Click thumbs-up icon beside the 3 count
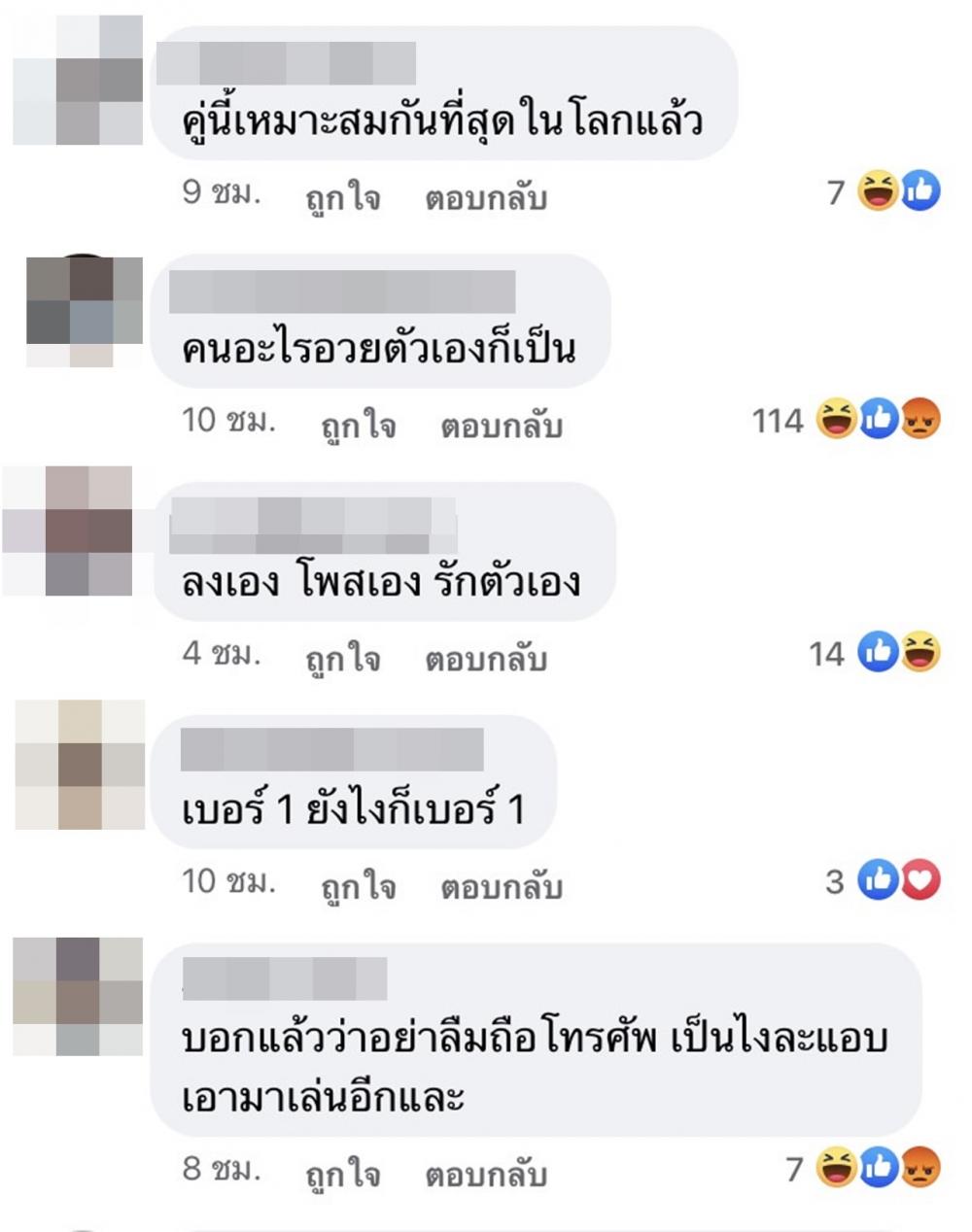The image size is (972, 1232). click(x=879, y=880)
